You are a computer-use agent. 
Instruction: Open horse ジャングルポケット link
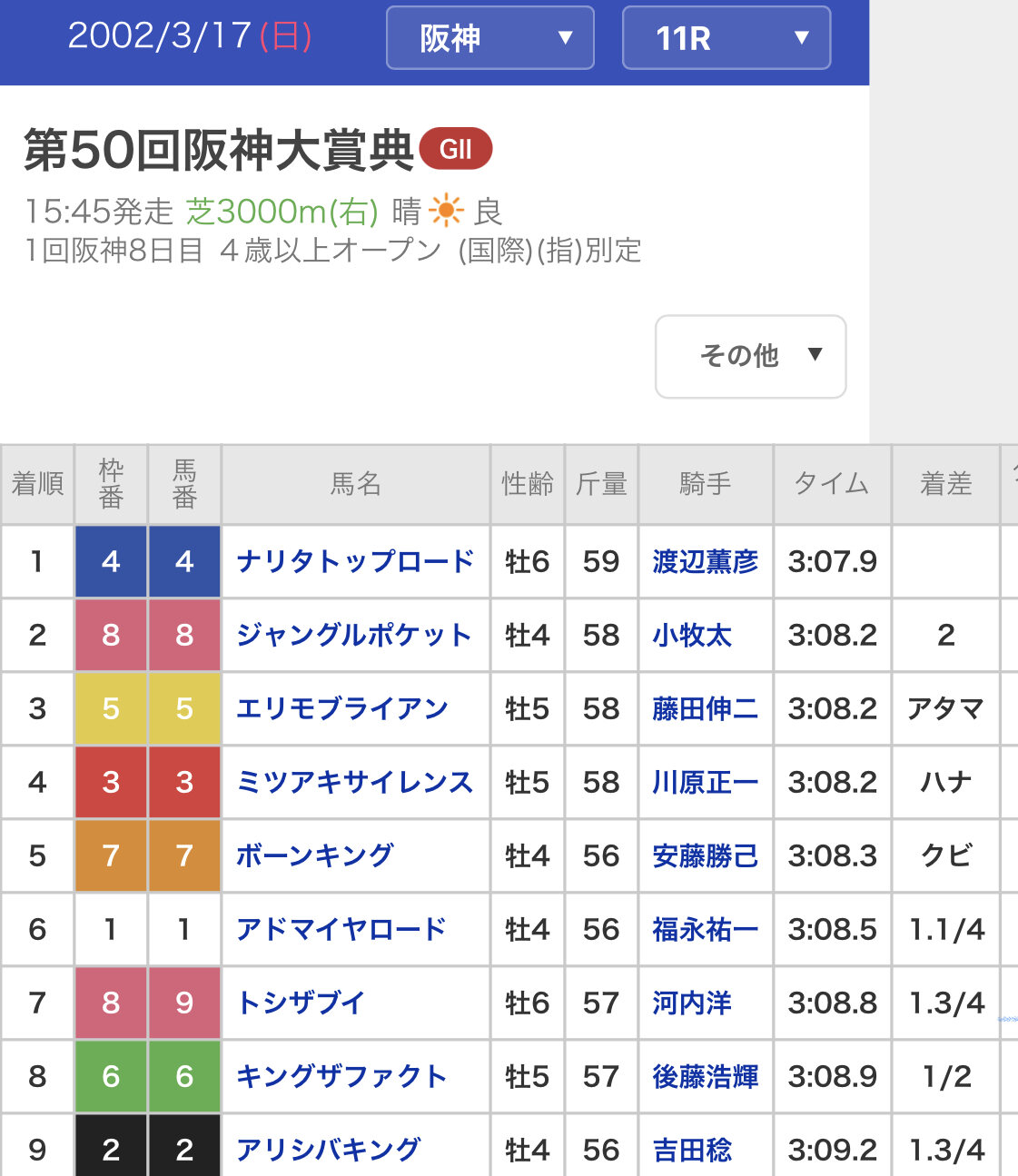point(353,635)
